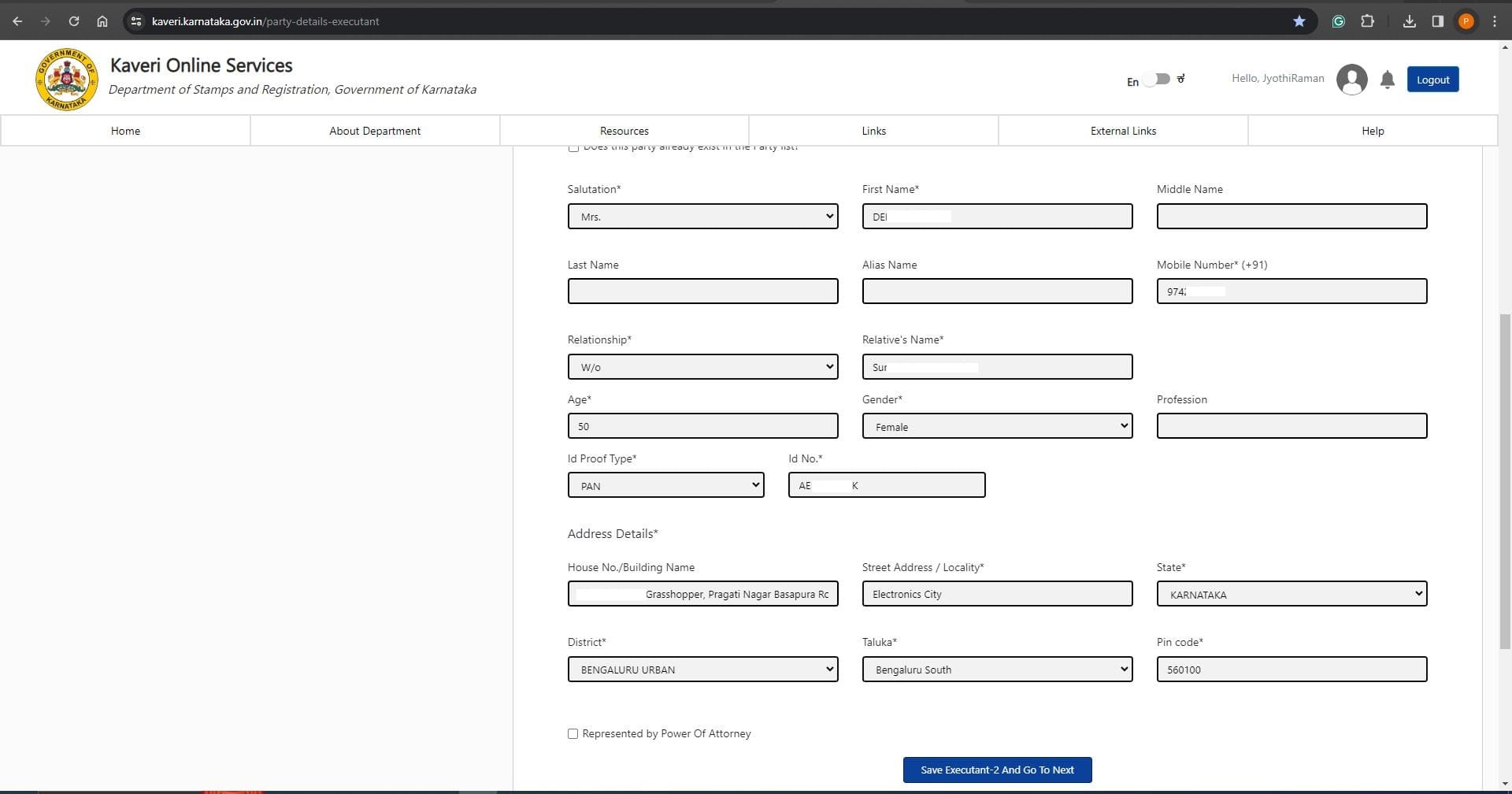The width and height of the screenshot is (1512, 794).
Task: Click the notification bell icon
Action: pyautogui.click(x=1388, y=80)
